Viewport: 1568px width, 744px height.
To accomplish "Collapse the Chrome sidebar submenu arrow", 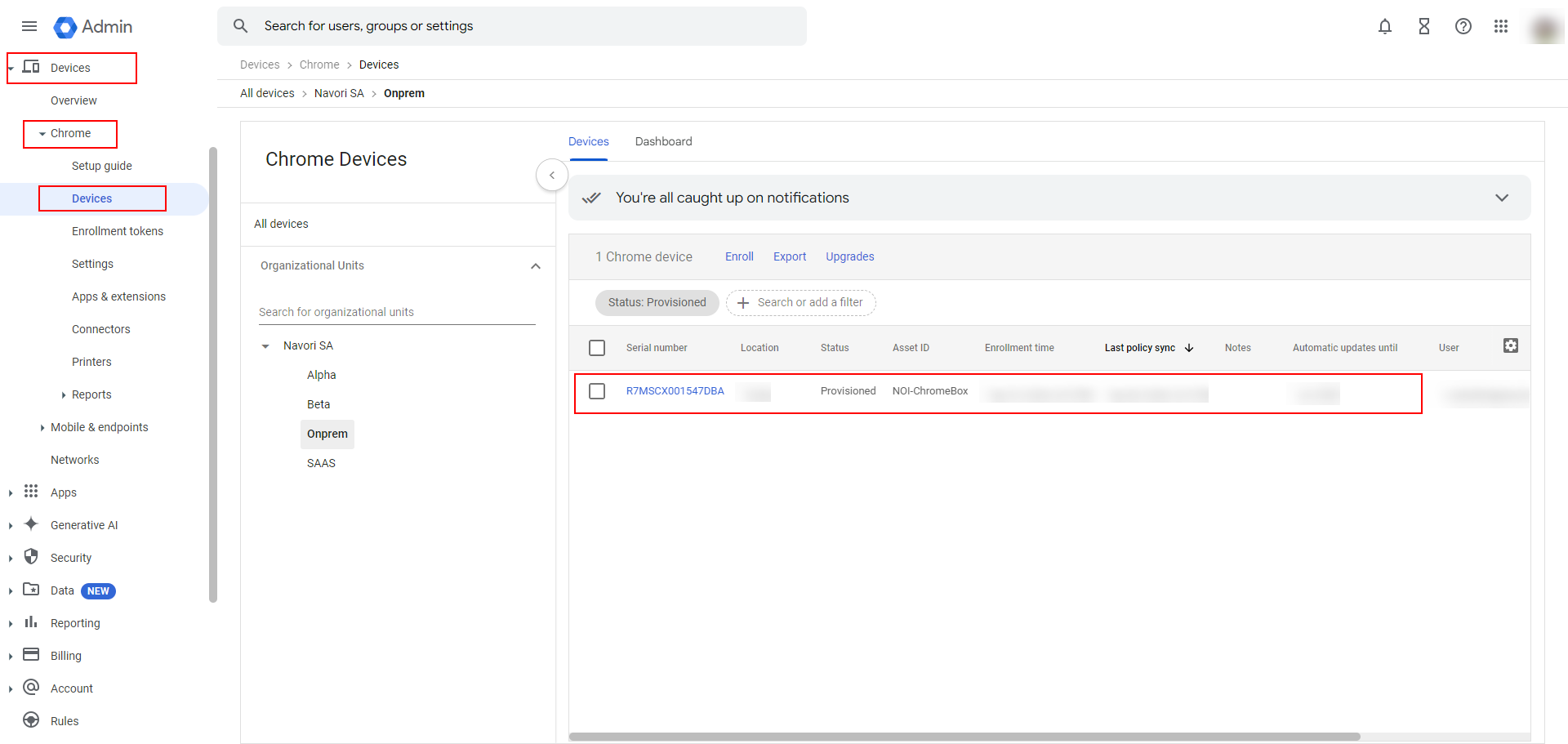I will tap(42, 134).
